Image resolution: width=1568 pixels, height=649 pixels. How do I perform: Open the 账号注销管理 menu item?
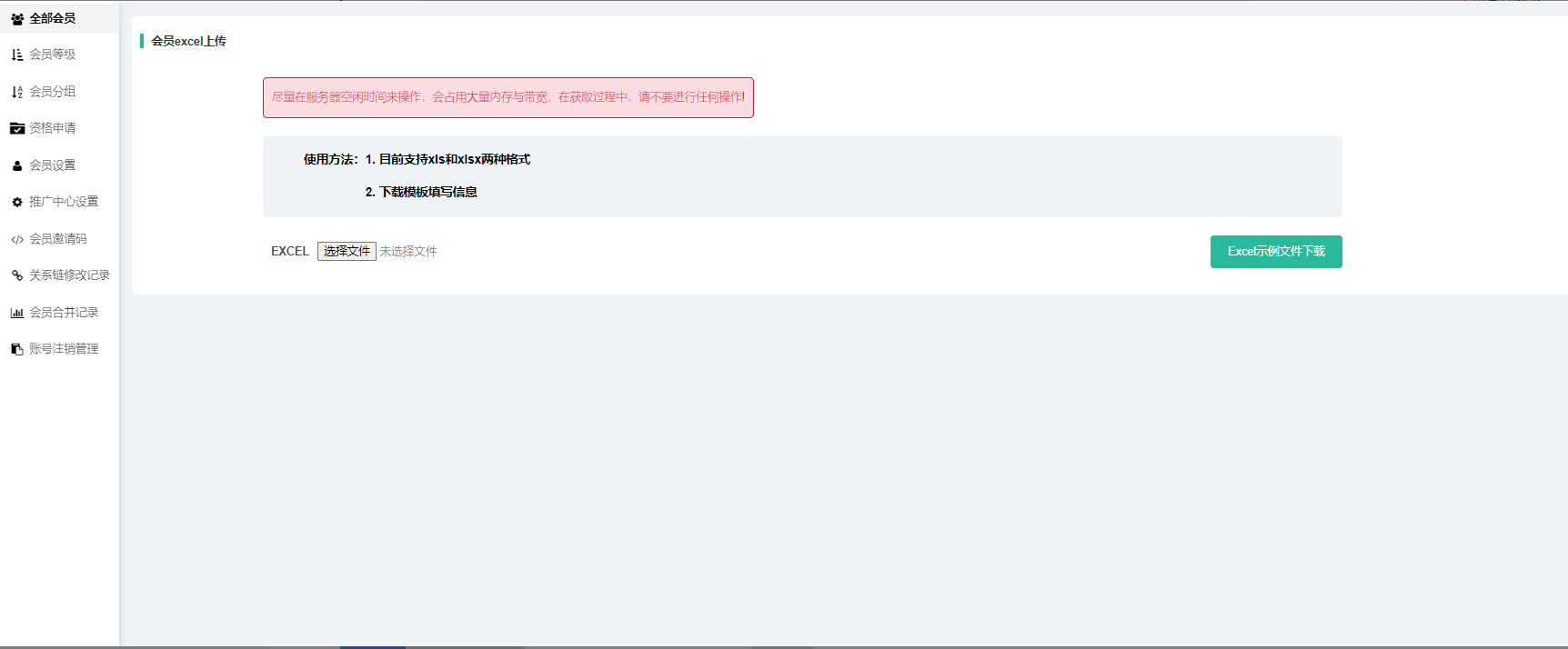point(63,348)
